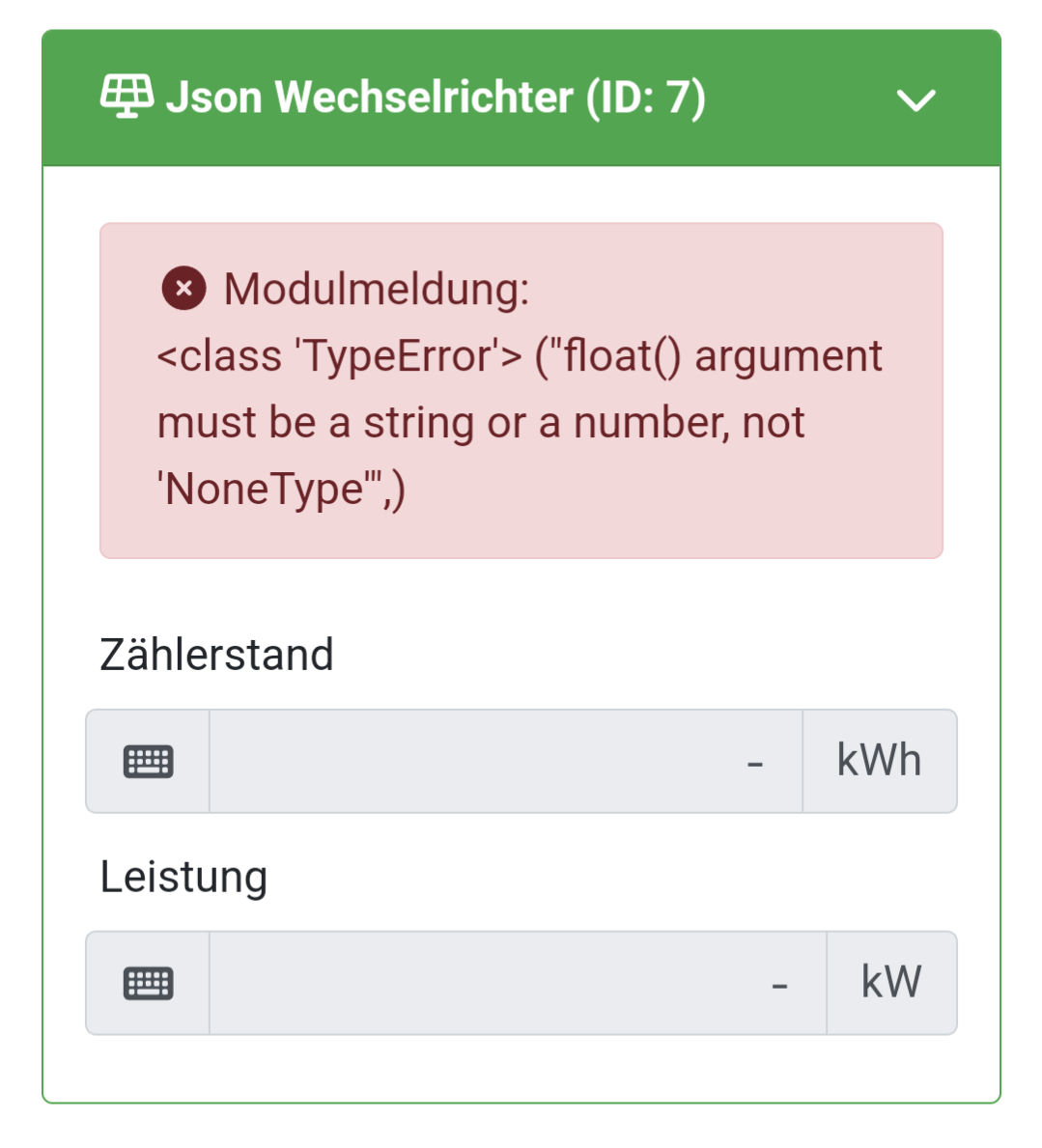Click the dash placeholder in Zählerstand field
Screen dimensions: 1042x1148
755,764
